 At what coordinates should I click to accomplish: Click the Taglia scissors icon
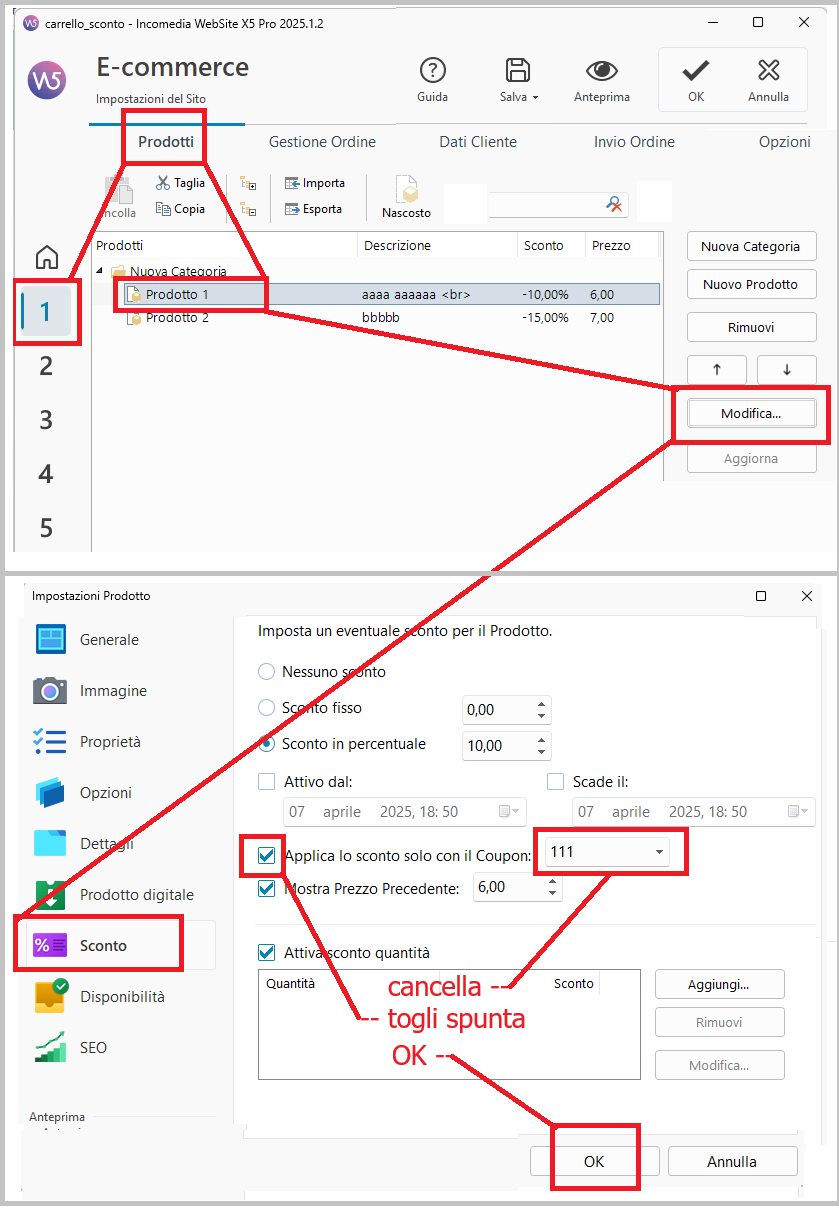pyautogui.click(x=163, y=183)
